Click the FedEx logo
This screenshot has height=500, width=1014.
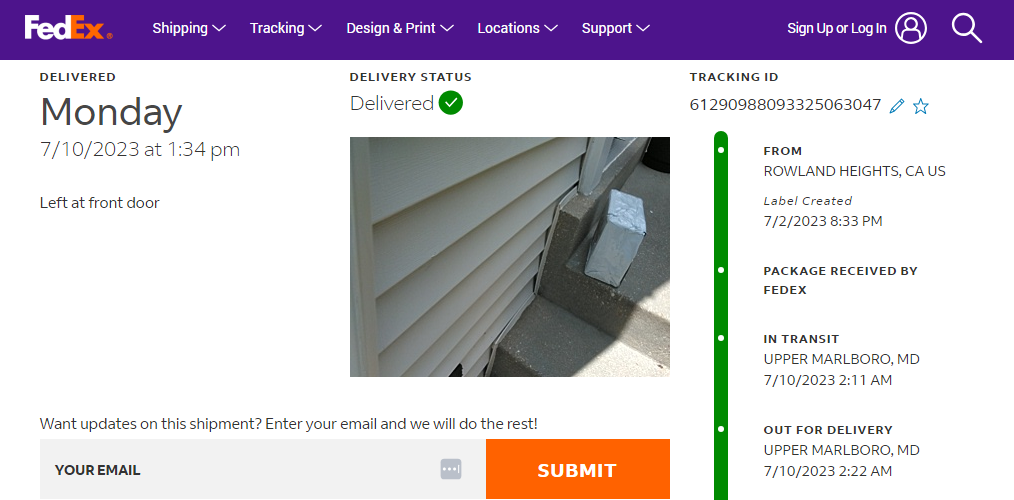click(68, 28)
